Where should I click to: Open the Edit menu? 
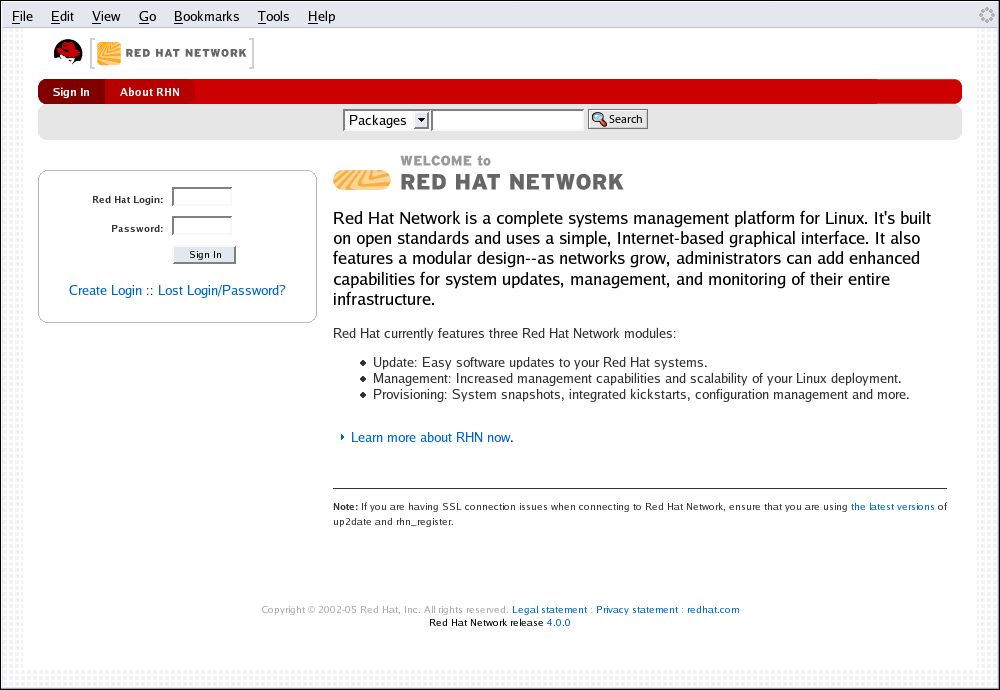point(62,16)
